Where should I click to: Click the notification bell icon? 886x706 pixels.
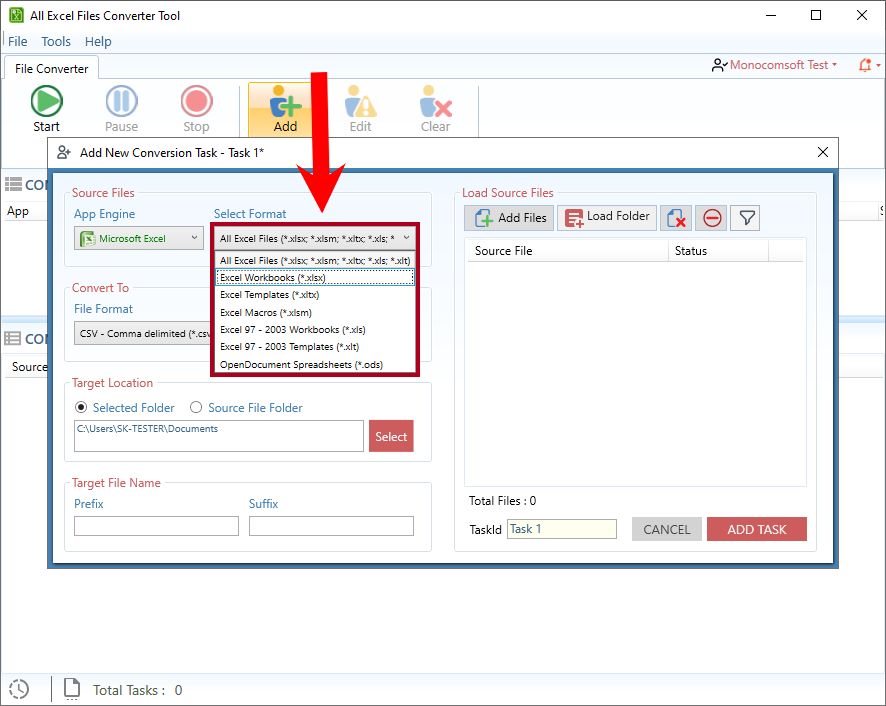(x=864, y=64)
